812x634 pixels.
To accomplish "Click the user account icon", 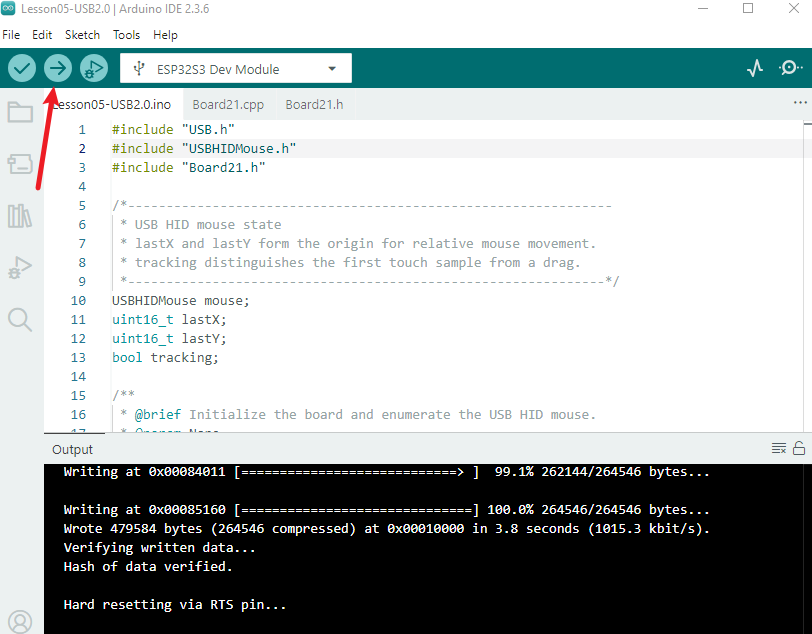I will coord(20,621).
